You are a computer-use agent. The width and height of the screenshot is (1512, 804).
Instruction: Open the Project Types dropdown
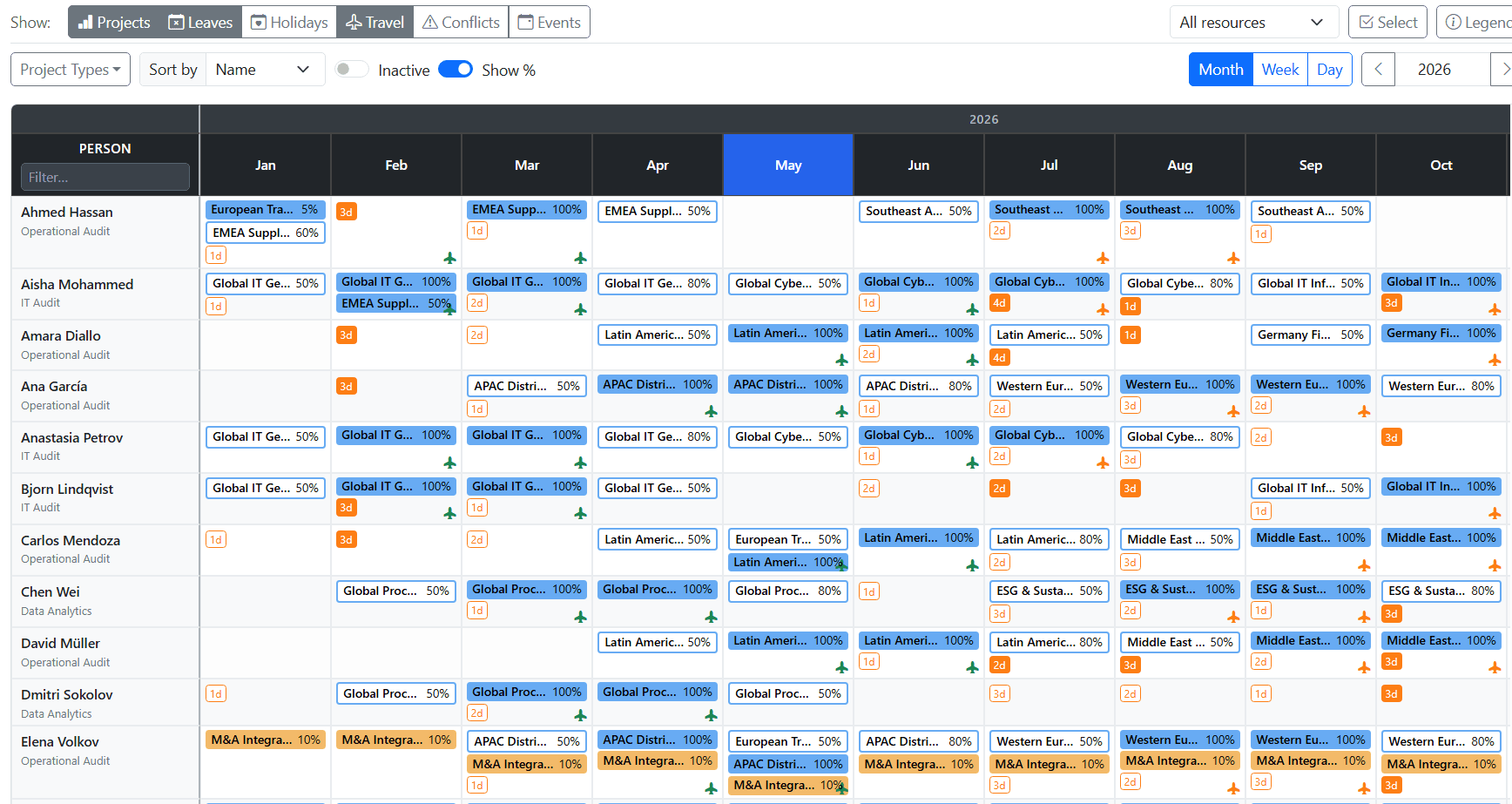click(x=71, y=70)
